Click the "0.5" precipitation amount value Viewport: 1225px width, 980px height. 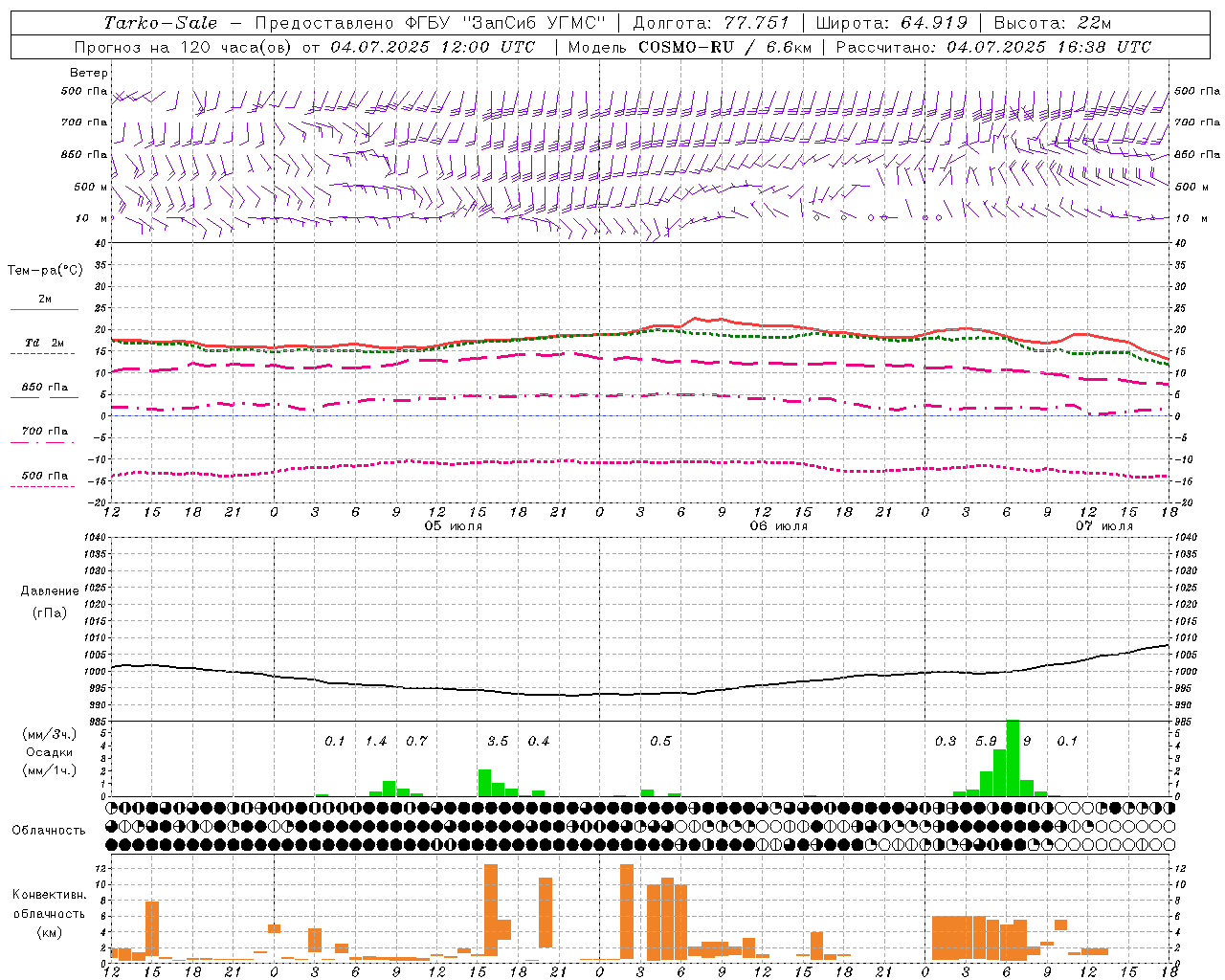point(660,741)
